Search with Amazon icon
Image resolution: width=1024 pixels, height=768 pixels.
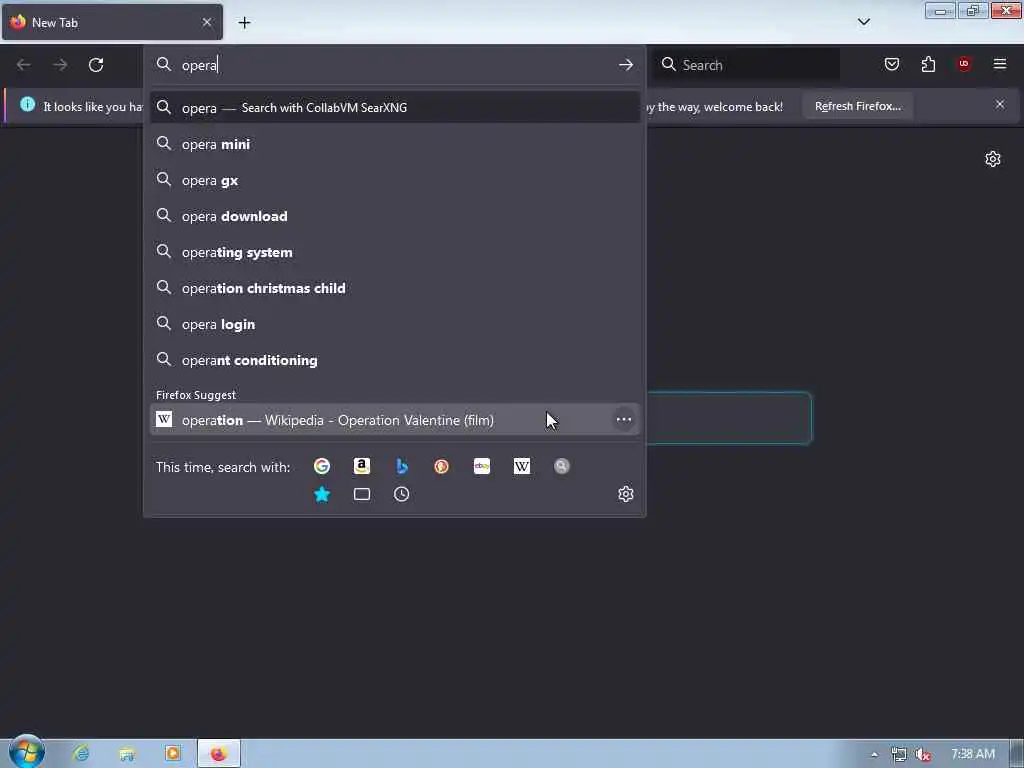click(362, 466)
